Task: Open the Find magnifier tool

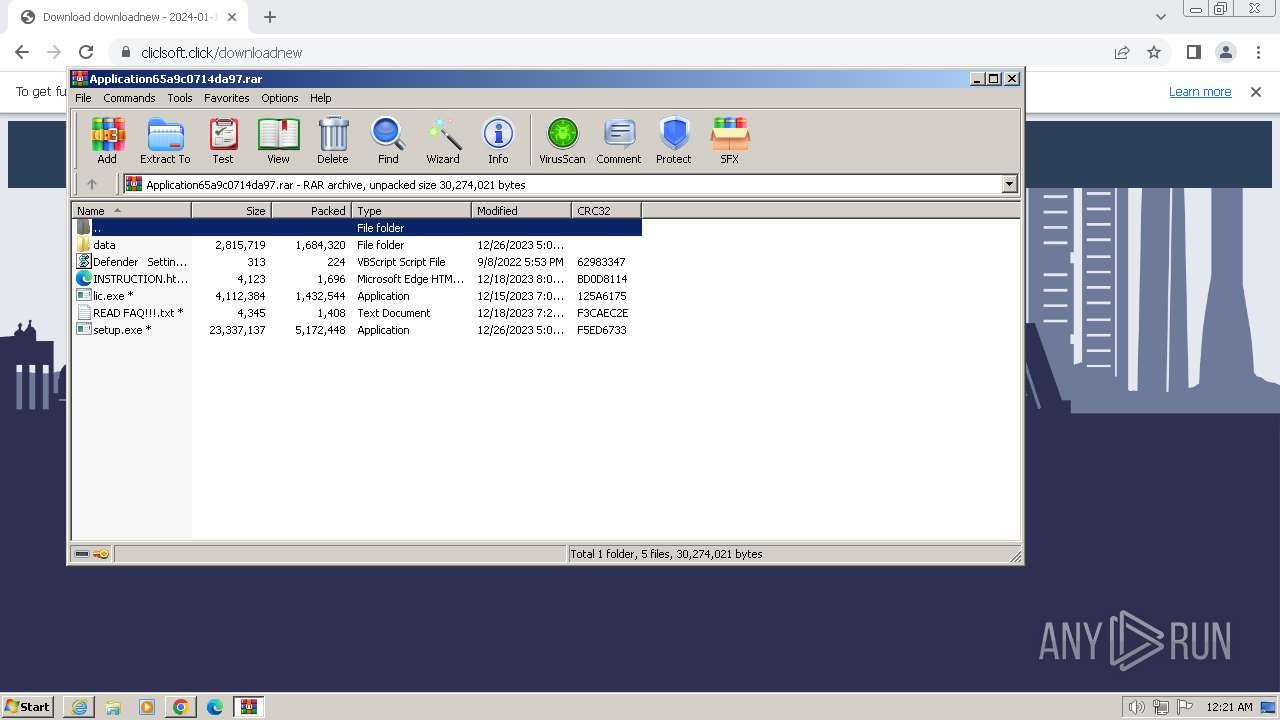Action: click(x=388, y=140)
